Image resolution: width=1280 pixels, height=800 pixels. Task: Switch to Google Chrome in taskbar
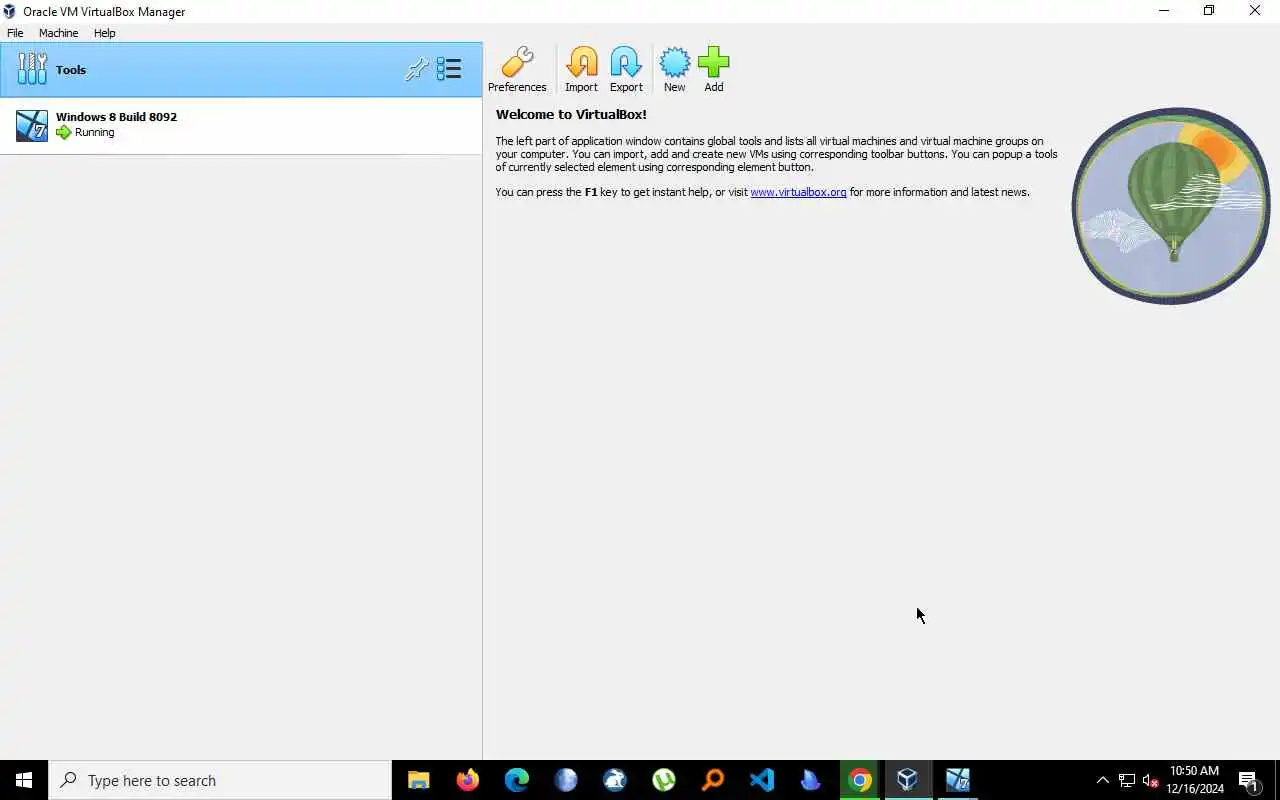pos(859,780)
